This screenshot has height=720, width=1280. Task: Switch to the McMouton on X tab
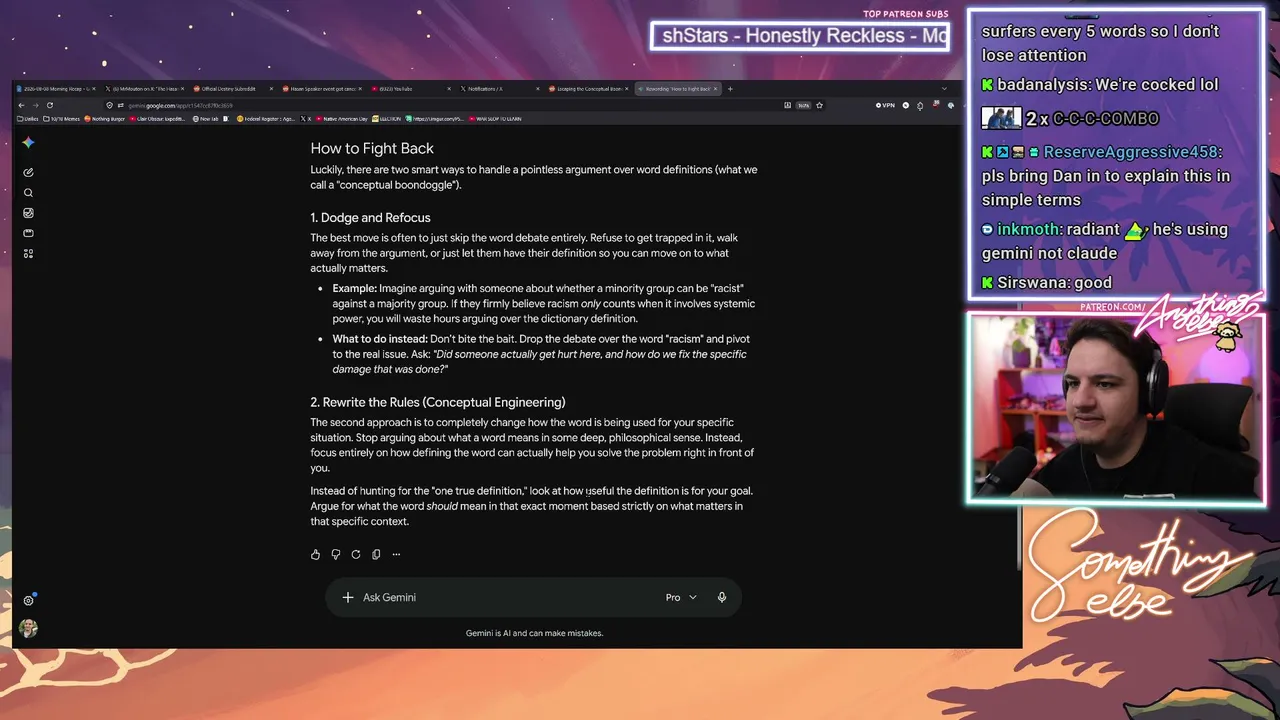coord(144,89)
